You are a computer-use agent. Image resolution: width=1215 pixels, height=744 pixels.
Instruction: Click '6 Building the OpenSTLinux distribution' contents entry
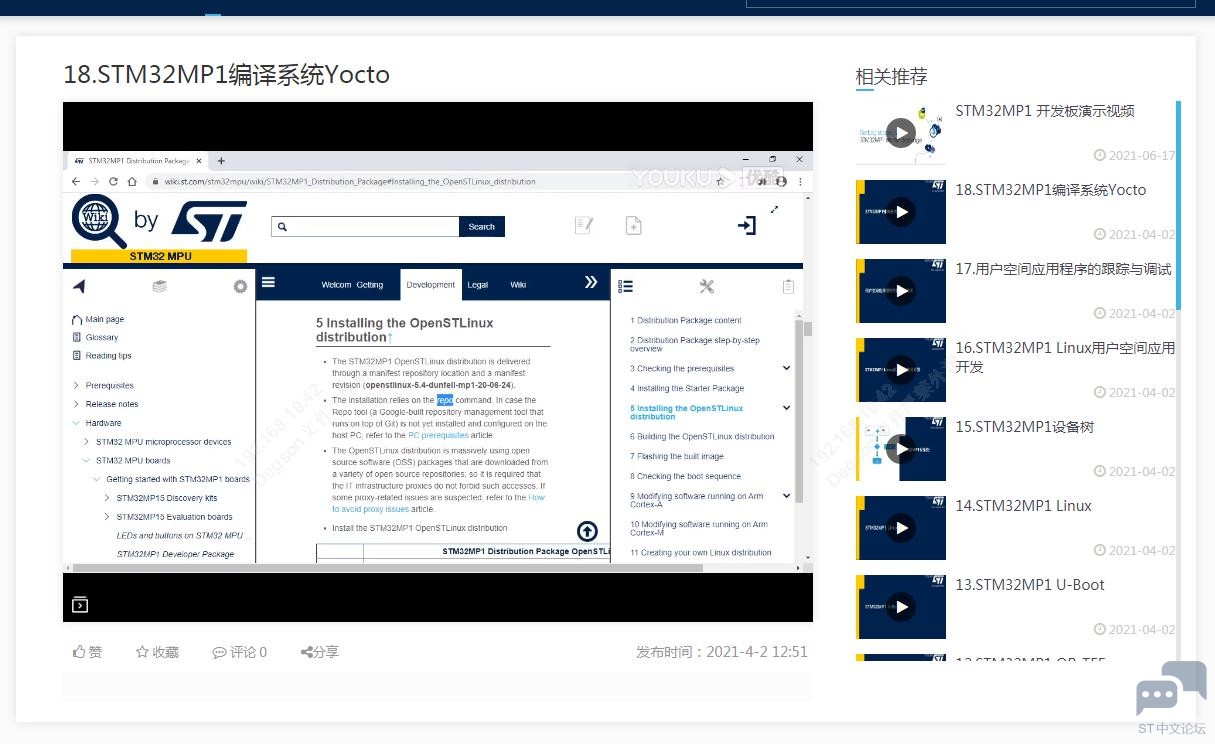pyautogui.click(x=702, y=436)
